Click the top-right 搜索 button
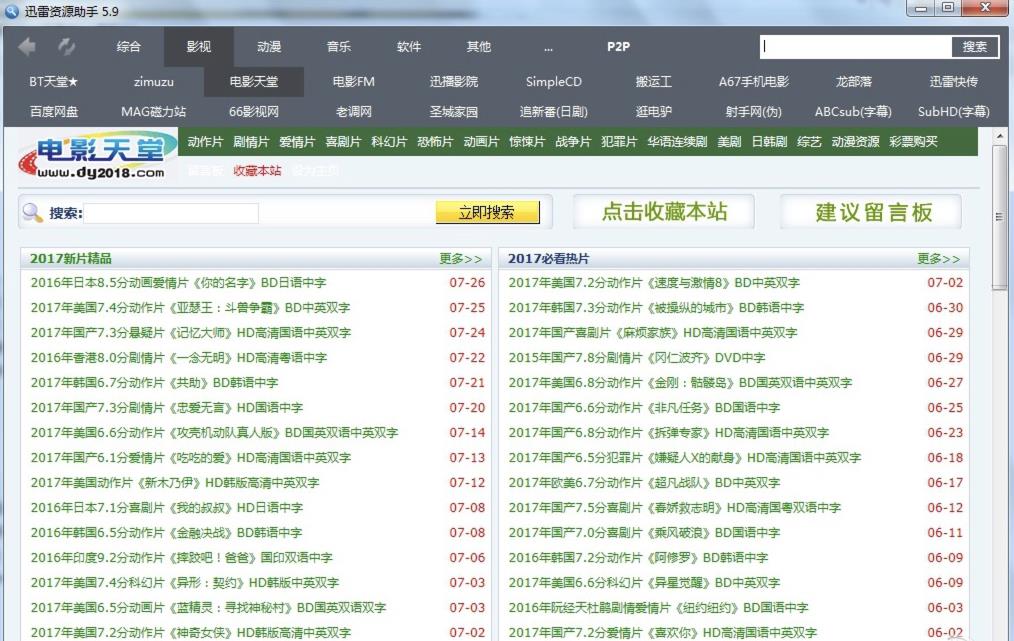The width and height of the screenshot is (1014, 641). tap(974, 47)
